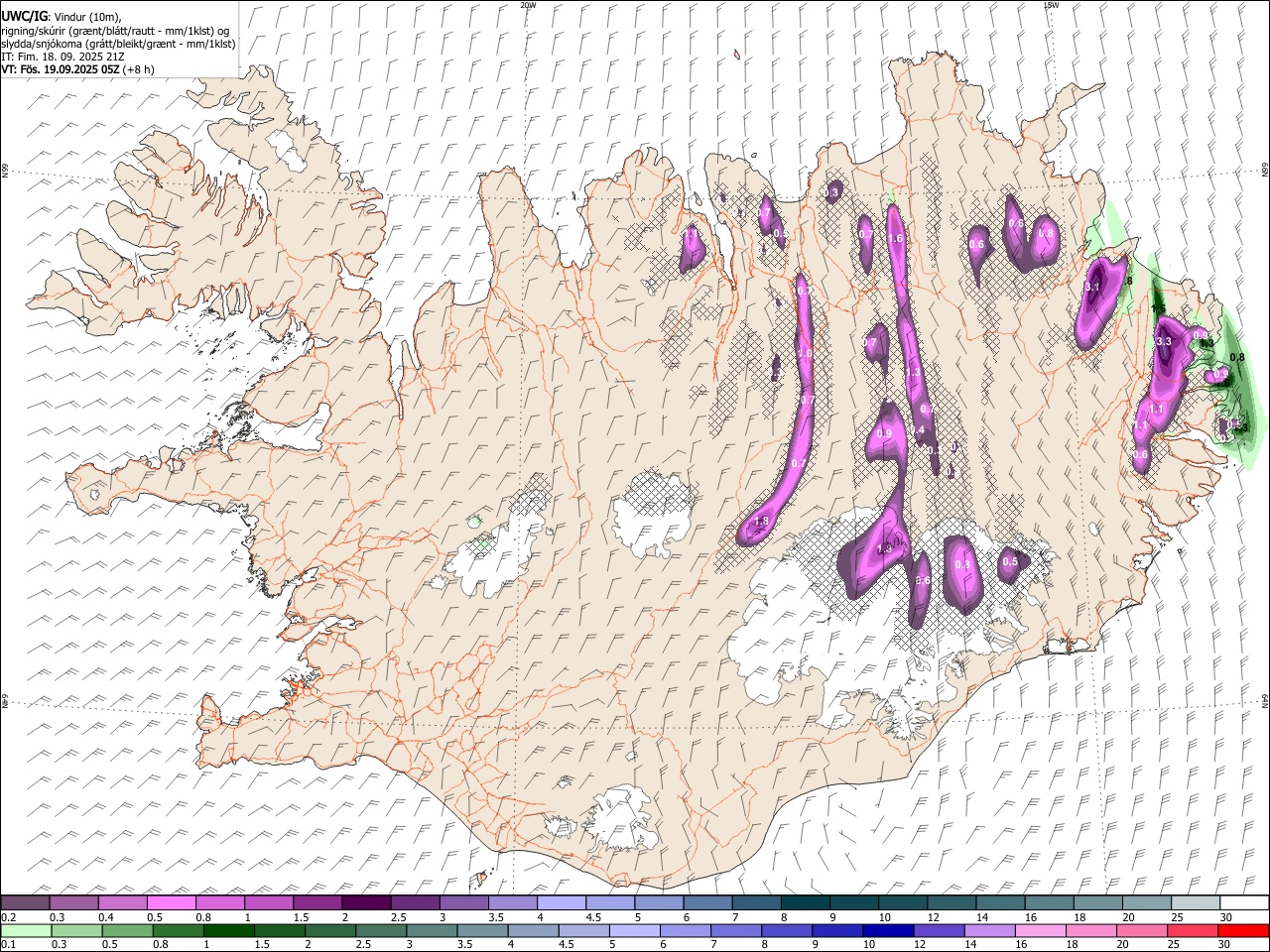
Task: Click the darkest green swatch labeled 1 in the lower legend
Action: pos(228,931)
